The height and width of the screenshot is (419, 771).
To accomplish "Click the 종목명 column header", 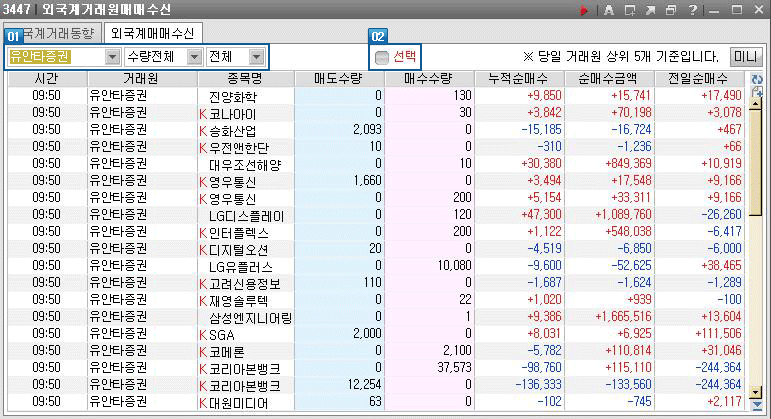I will [x=246, y=79].
